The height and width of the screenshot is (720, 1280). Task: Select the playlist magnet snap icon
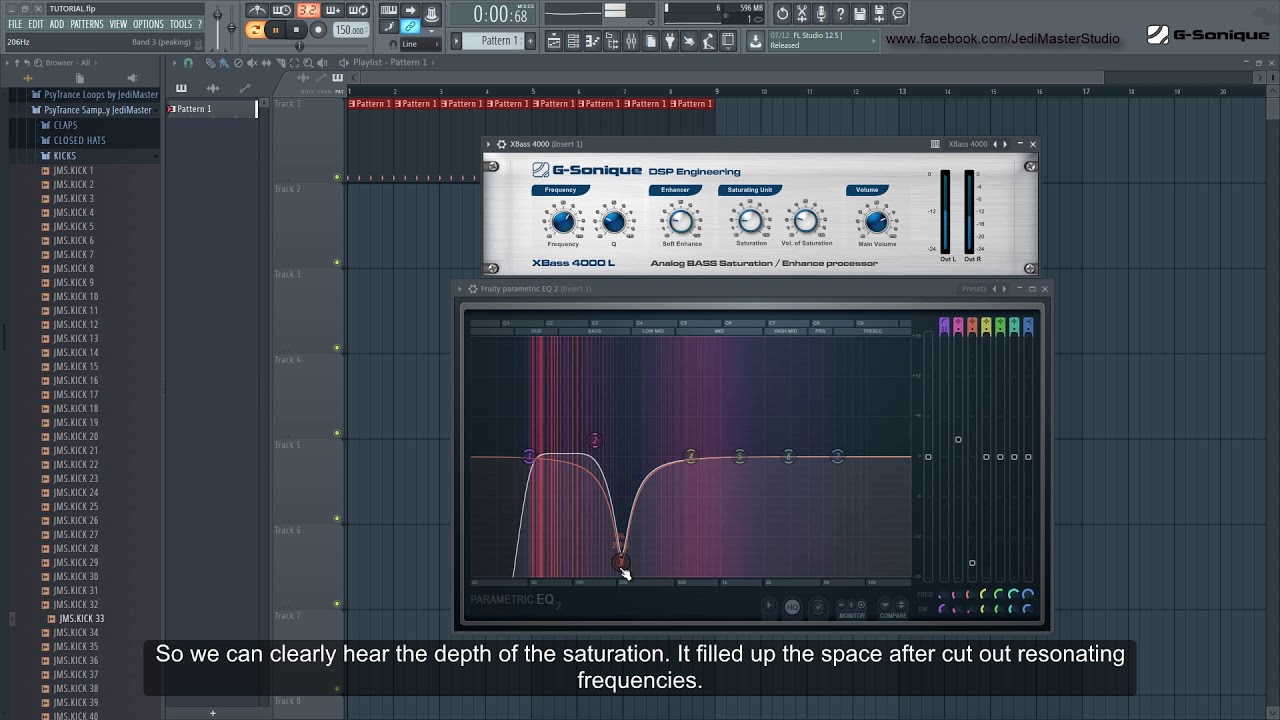tap(188, 62)
